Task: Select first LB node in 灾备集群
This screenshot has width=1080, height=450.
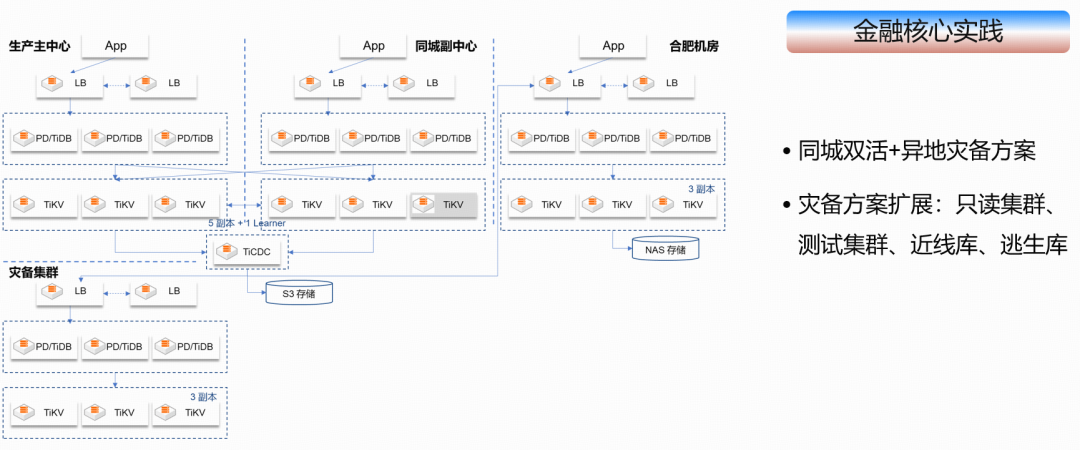Action: click(71, 291)
